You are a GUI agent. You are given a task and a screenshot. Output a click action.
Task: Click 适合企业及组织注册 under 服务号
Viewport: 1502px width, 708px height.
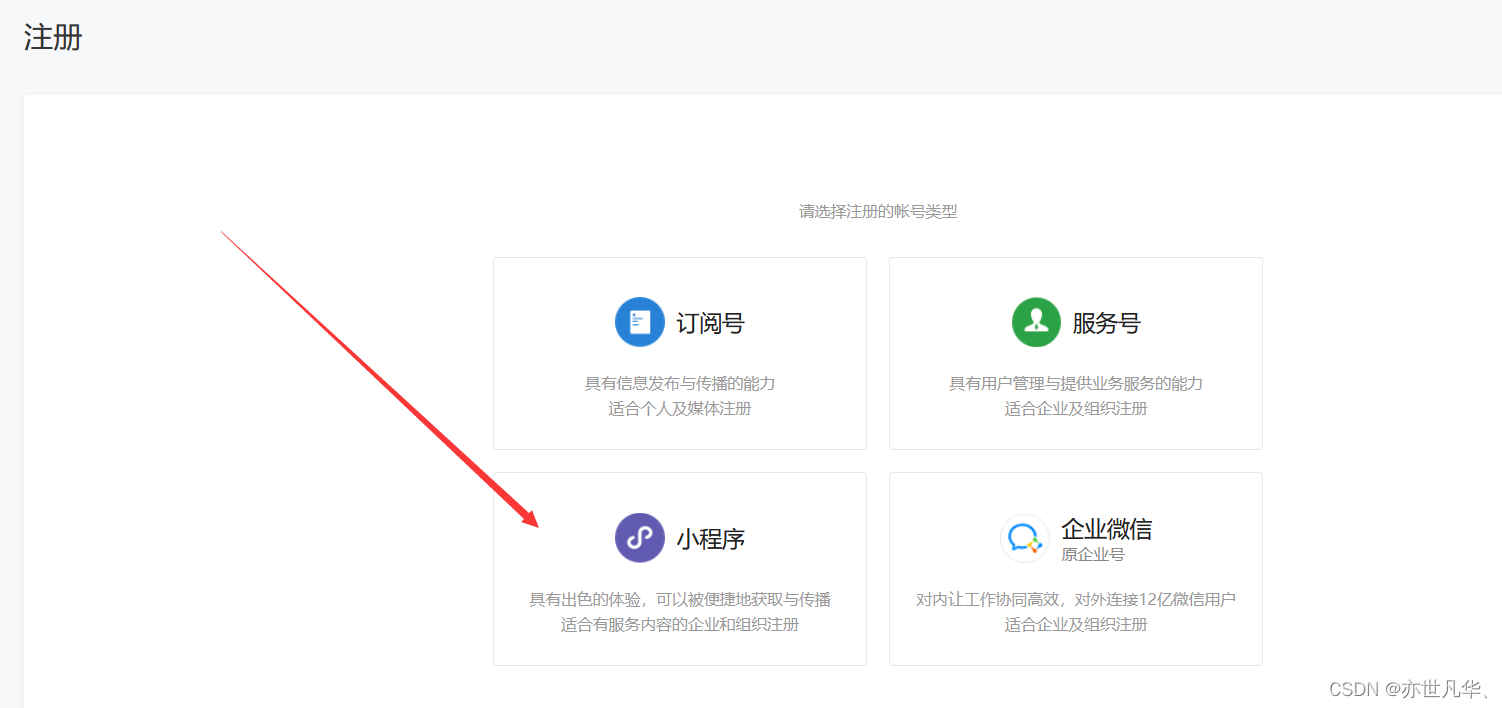(x=1076, y=408)
